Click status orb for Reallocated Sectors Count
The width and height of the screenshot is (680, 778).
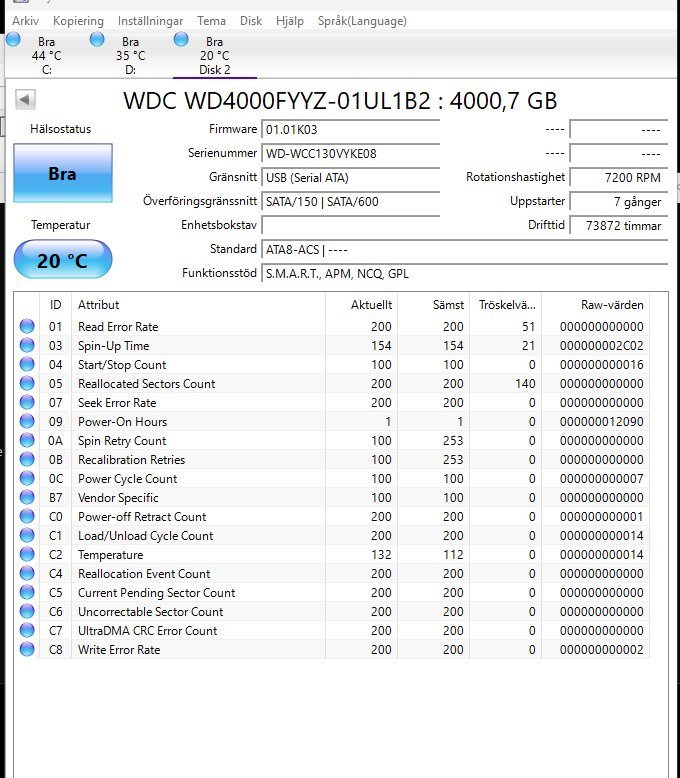(x=27, y=383)
